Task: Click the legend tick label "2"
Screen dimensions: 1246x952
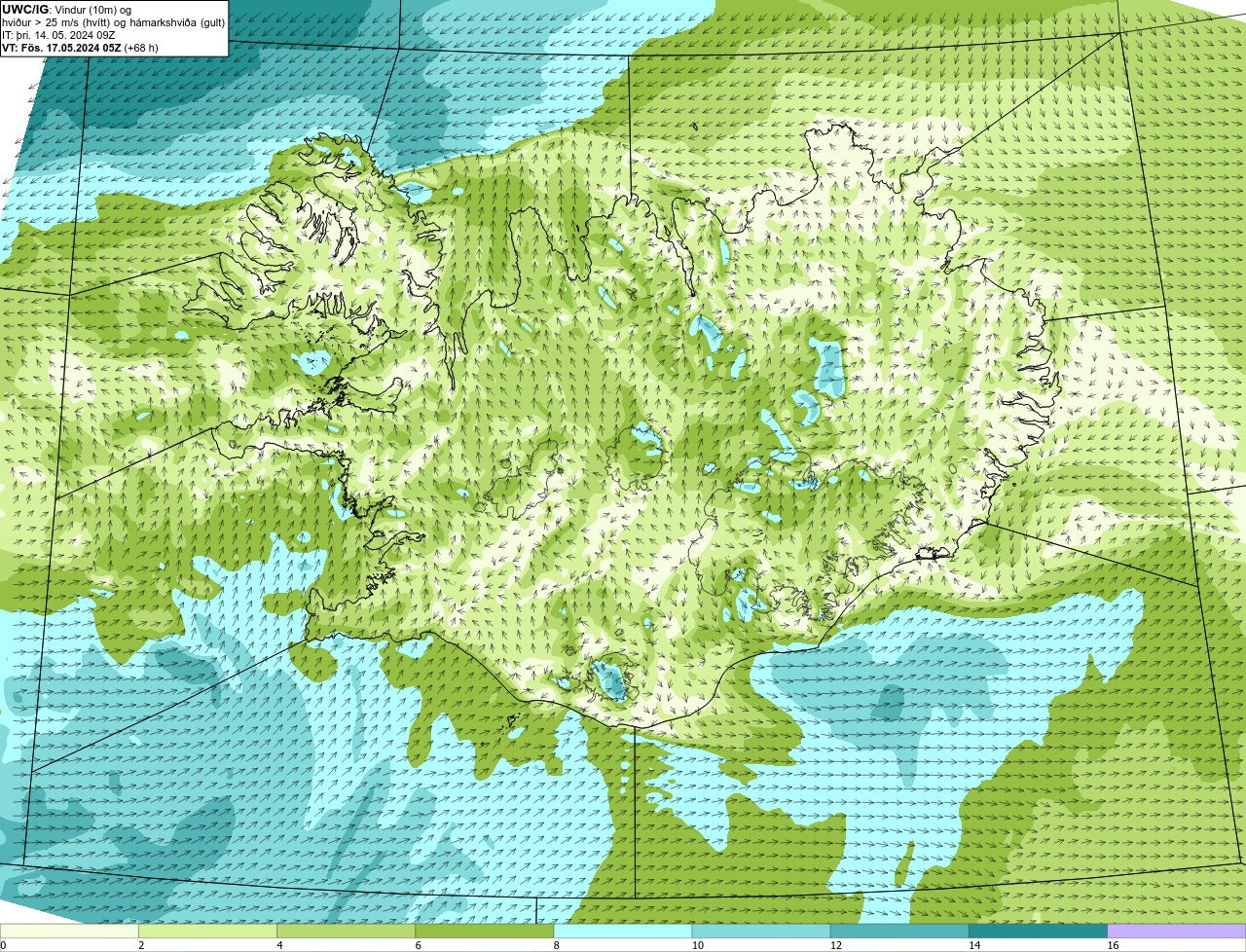Action: 141,945
